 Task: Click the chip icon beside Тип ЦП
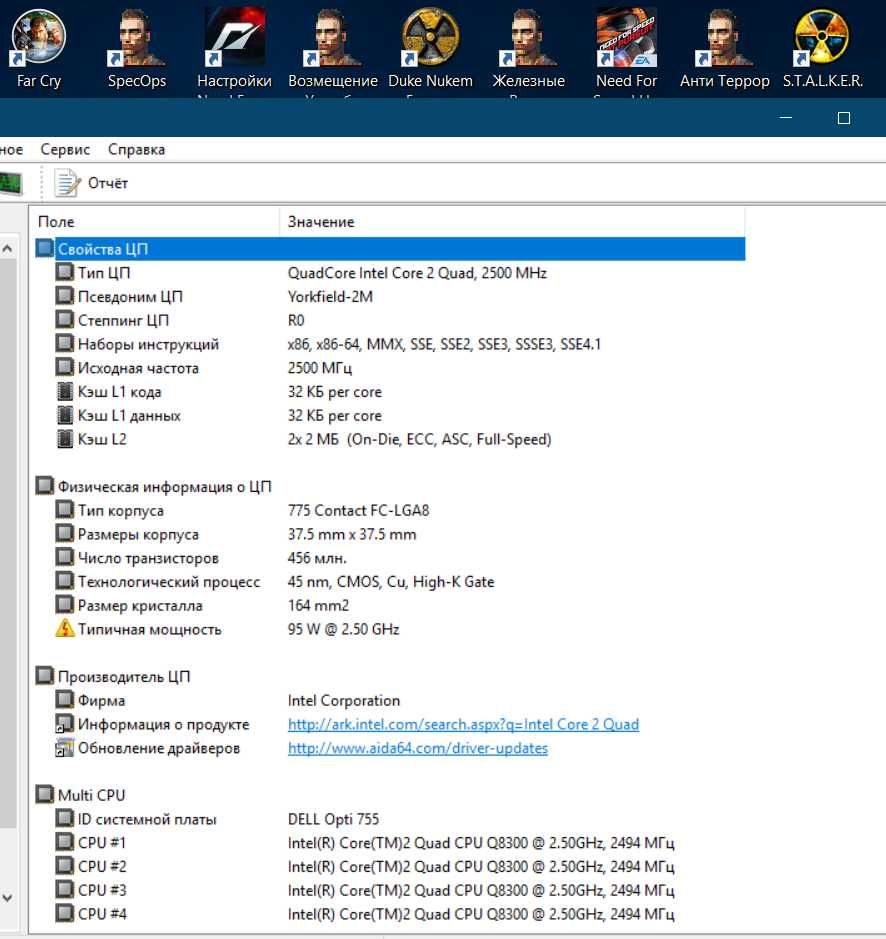pyautogui.click(x=65, y=272)
